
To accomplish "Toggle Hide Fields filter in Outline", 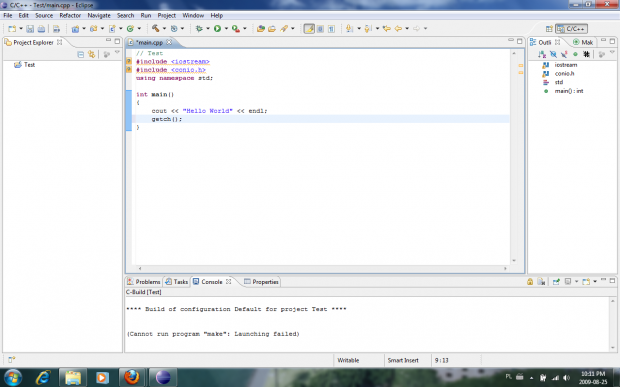I will tap(553, 54).
